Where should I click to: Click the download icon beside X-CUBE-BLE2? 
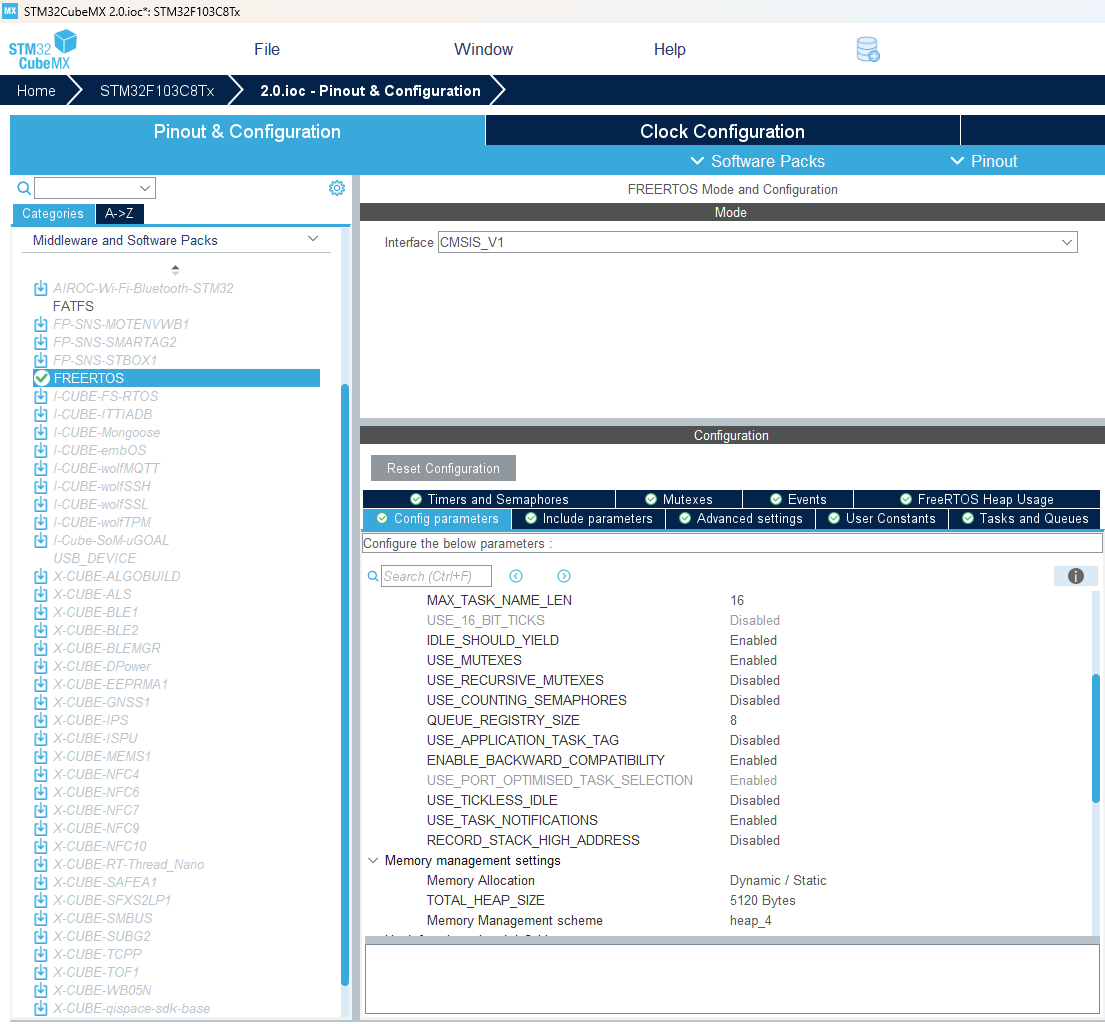click(41, 630)
